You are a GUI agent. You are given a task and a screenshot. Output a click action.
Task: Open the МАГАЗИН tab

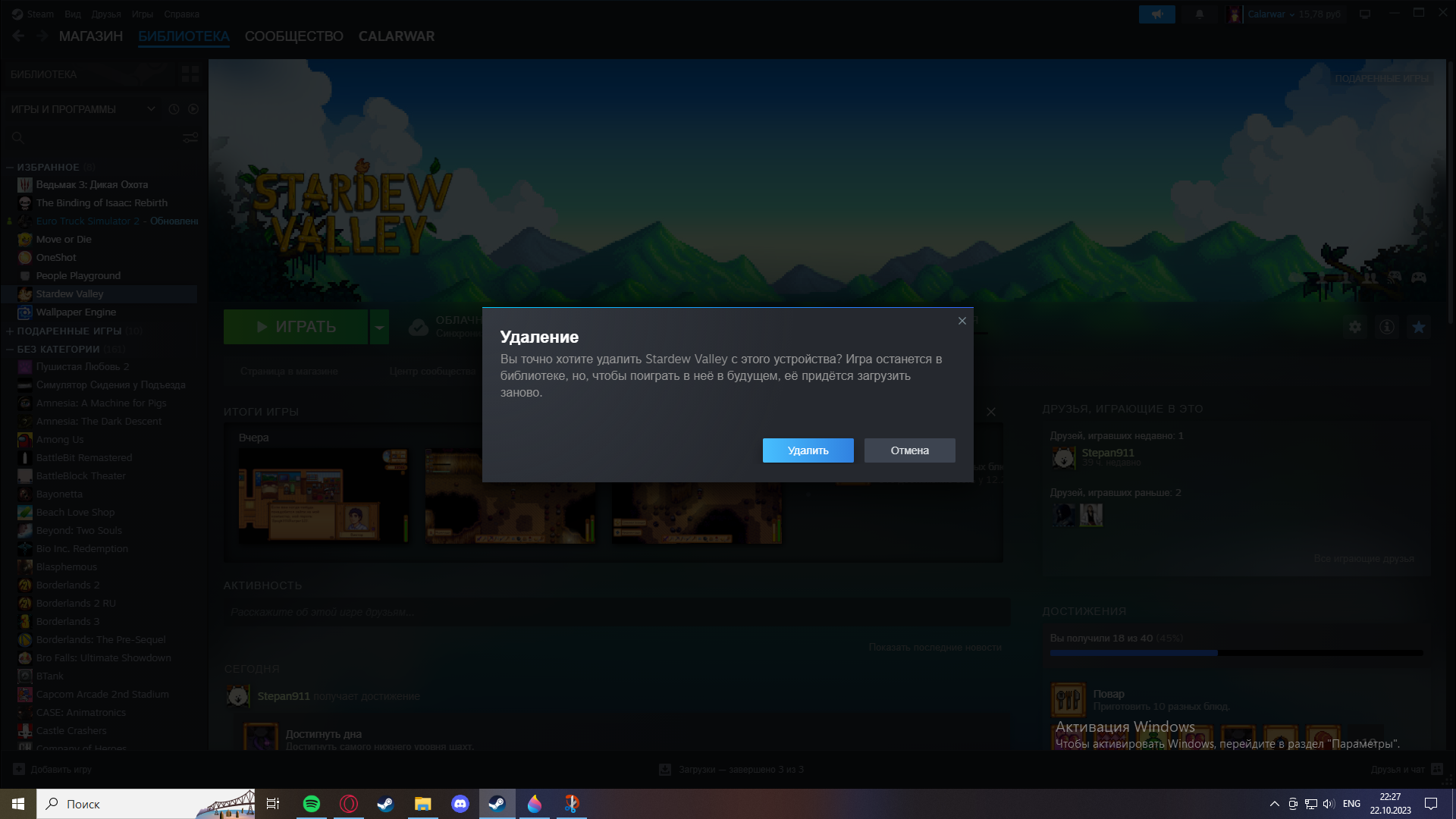click(x=91, y=36)
